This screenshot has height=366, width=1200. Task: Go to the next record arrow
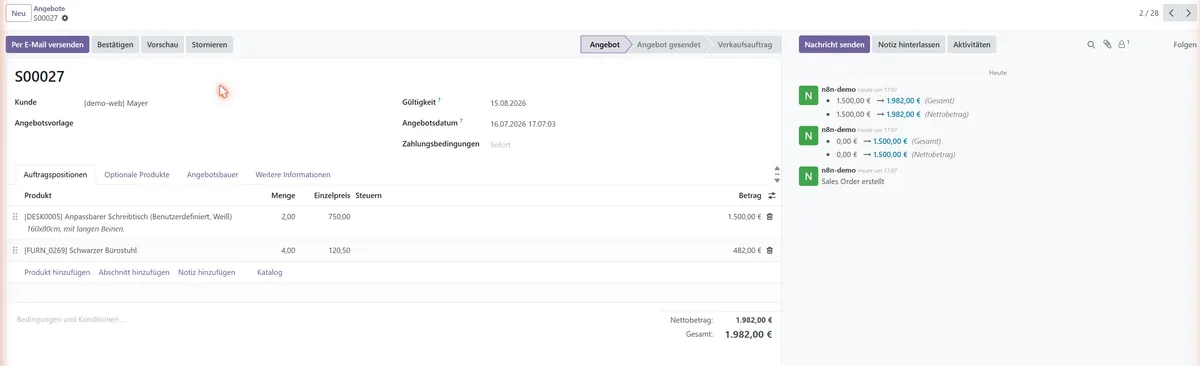pyautogui.click(x=1189, y=13)
